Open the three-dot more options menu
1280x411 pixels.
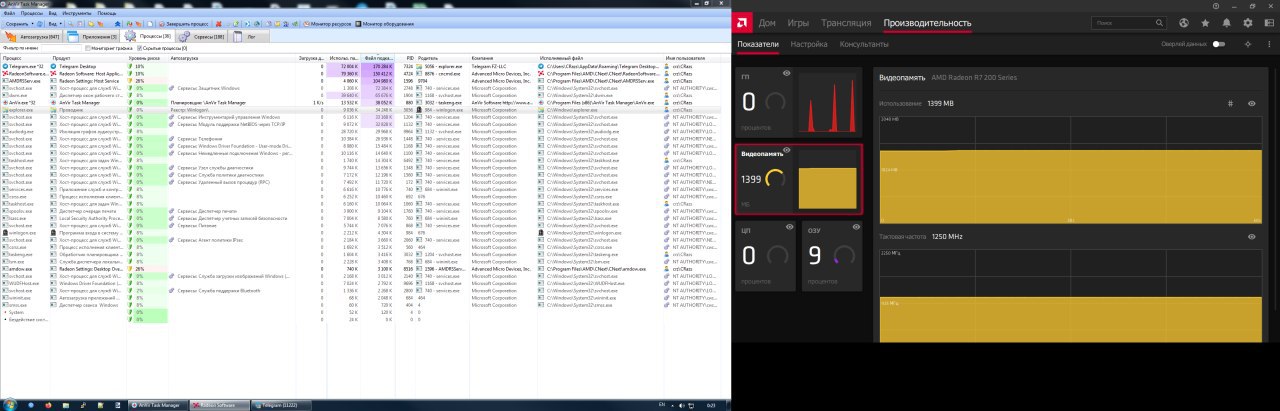click(x=1269, y=44)
